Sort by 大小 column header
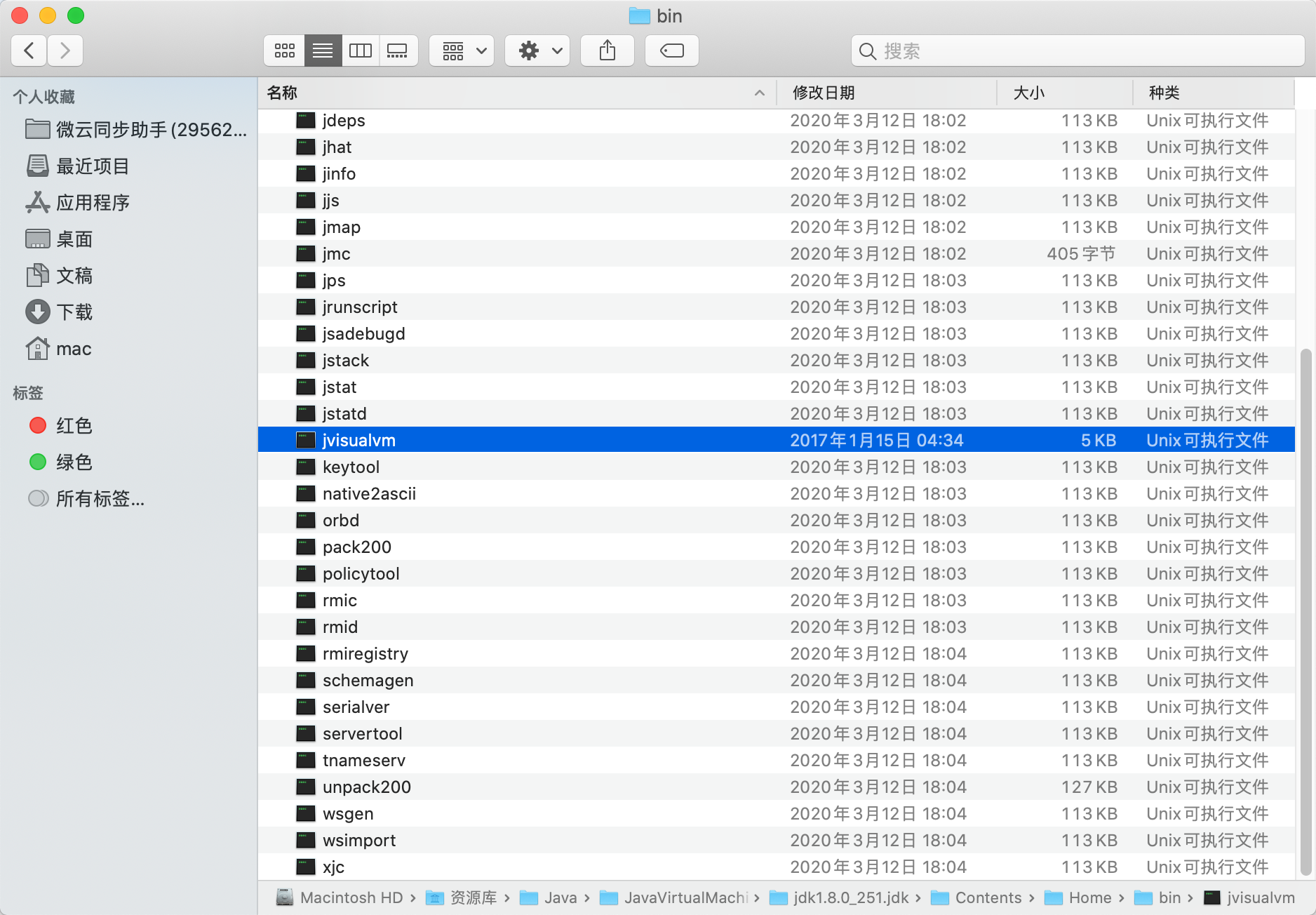1316x915 pixels. [x=1065, y=93]
